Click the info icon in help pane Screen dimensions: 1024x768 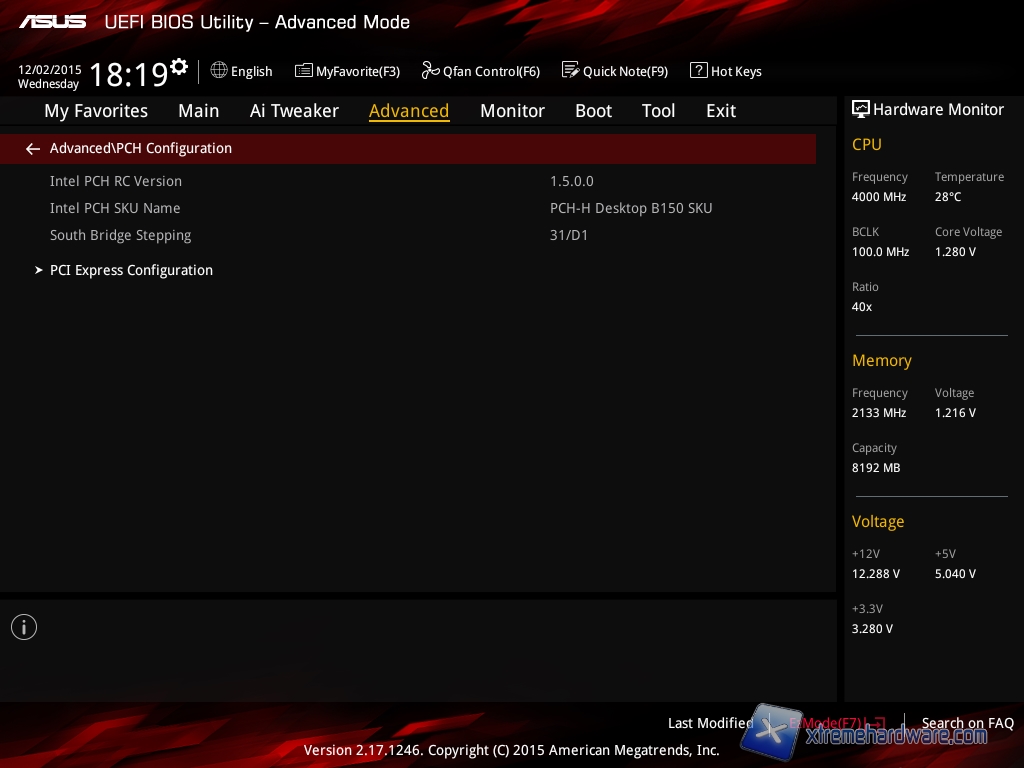point(24,627)
